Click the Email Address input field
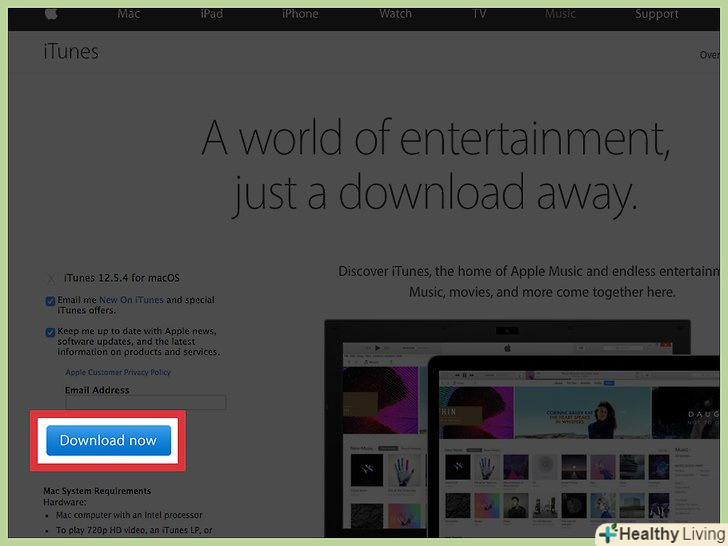Screen dimensions: 728x546 coord(146,402)
